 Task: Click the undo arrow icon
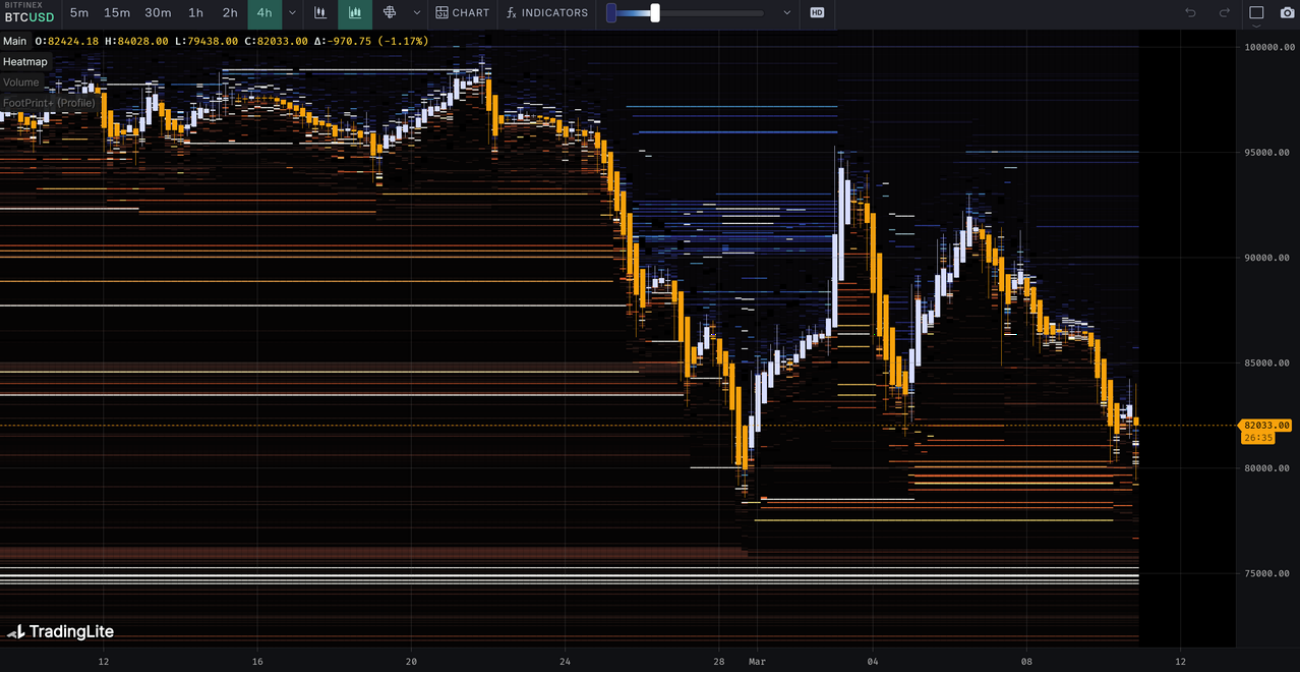1190,13
